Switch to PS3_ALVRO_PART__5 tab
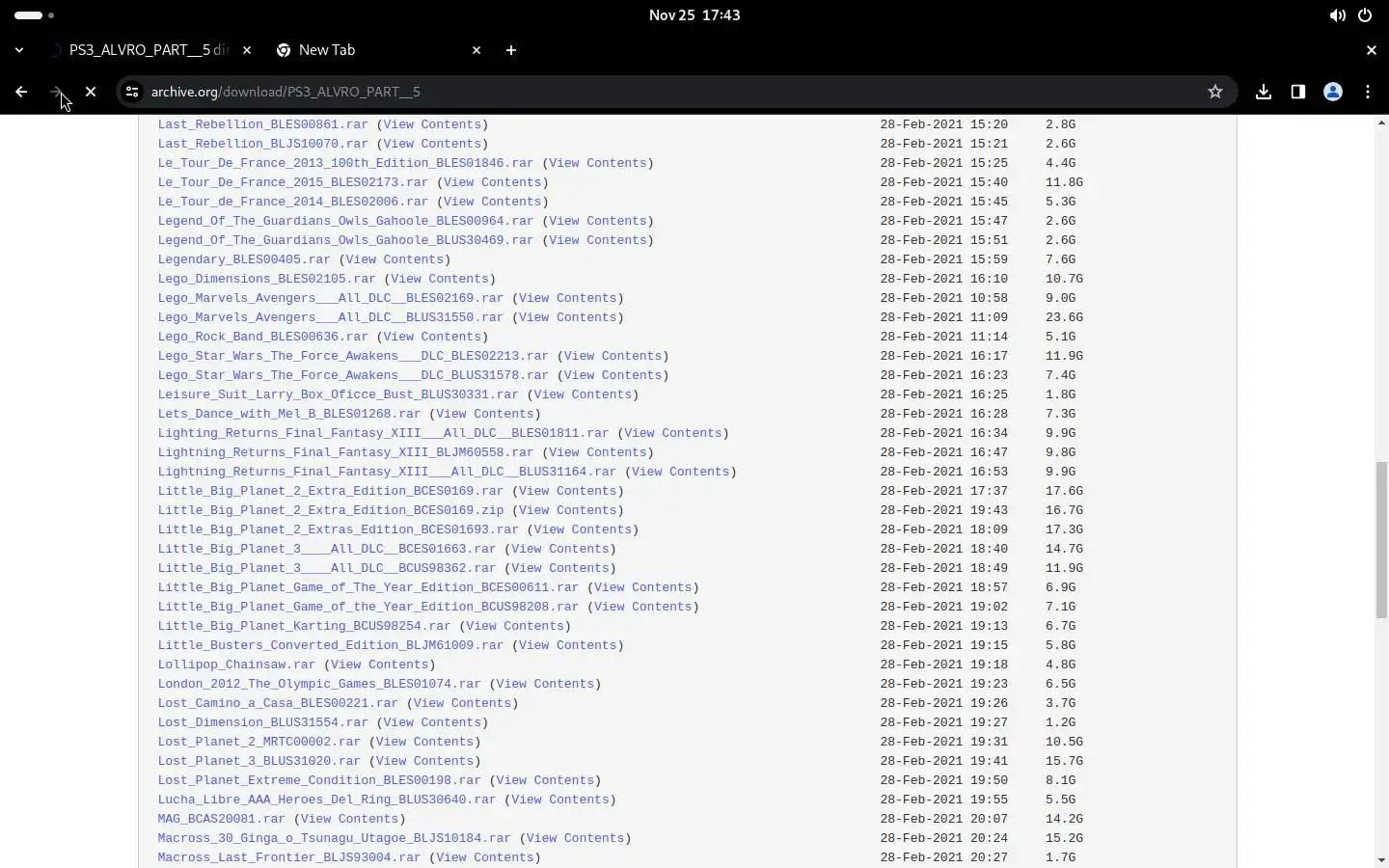1389x868 pixels. coord(150,50)
